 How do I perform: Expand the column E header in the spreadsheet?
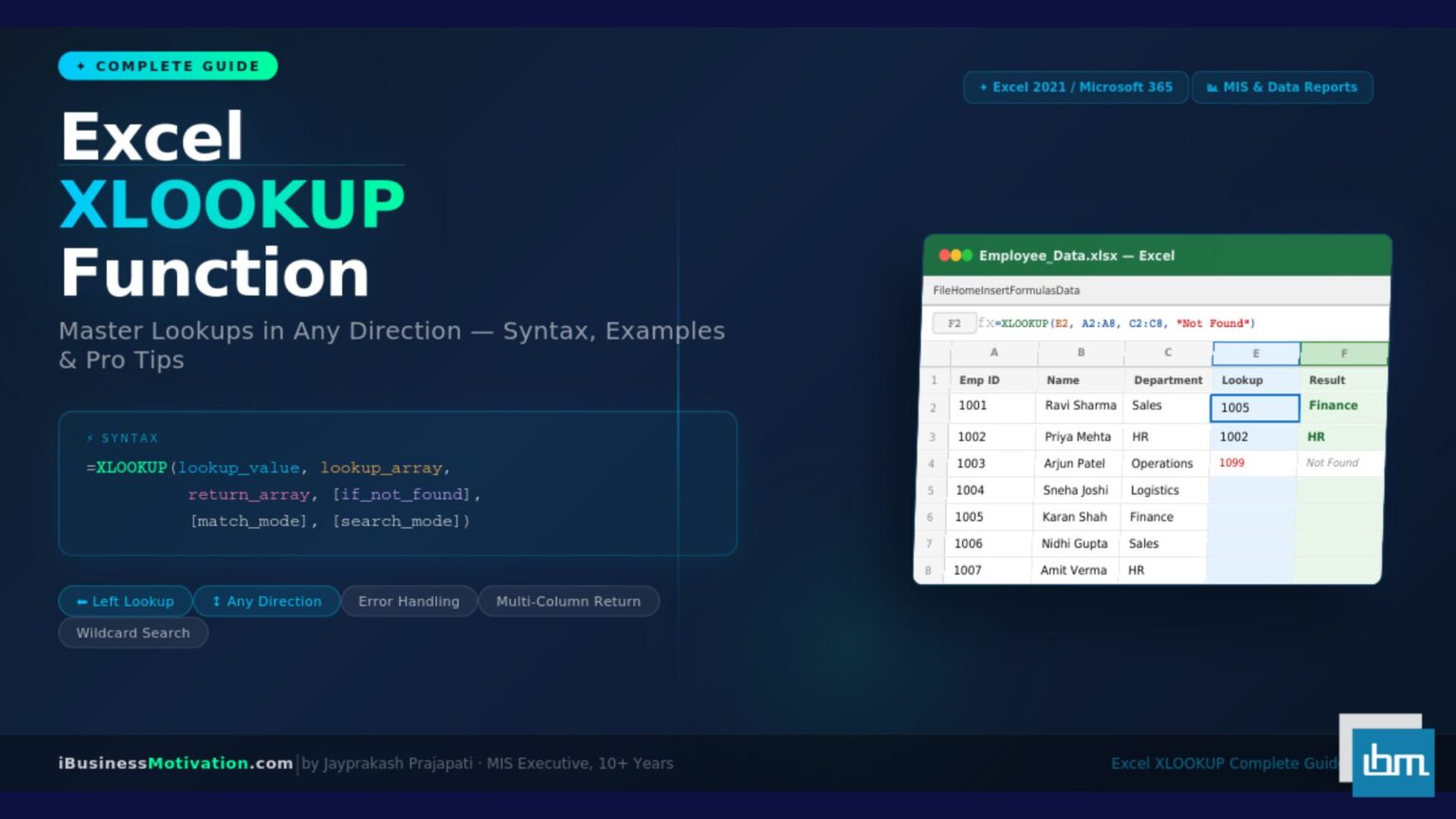click(x=1255, y=354)
